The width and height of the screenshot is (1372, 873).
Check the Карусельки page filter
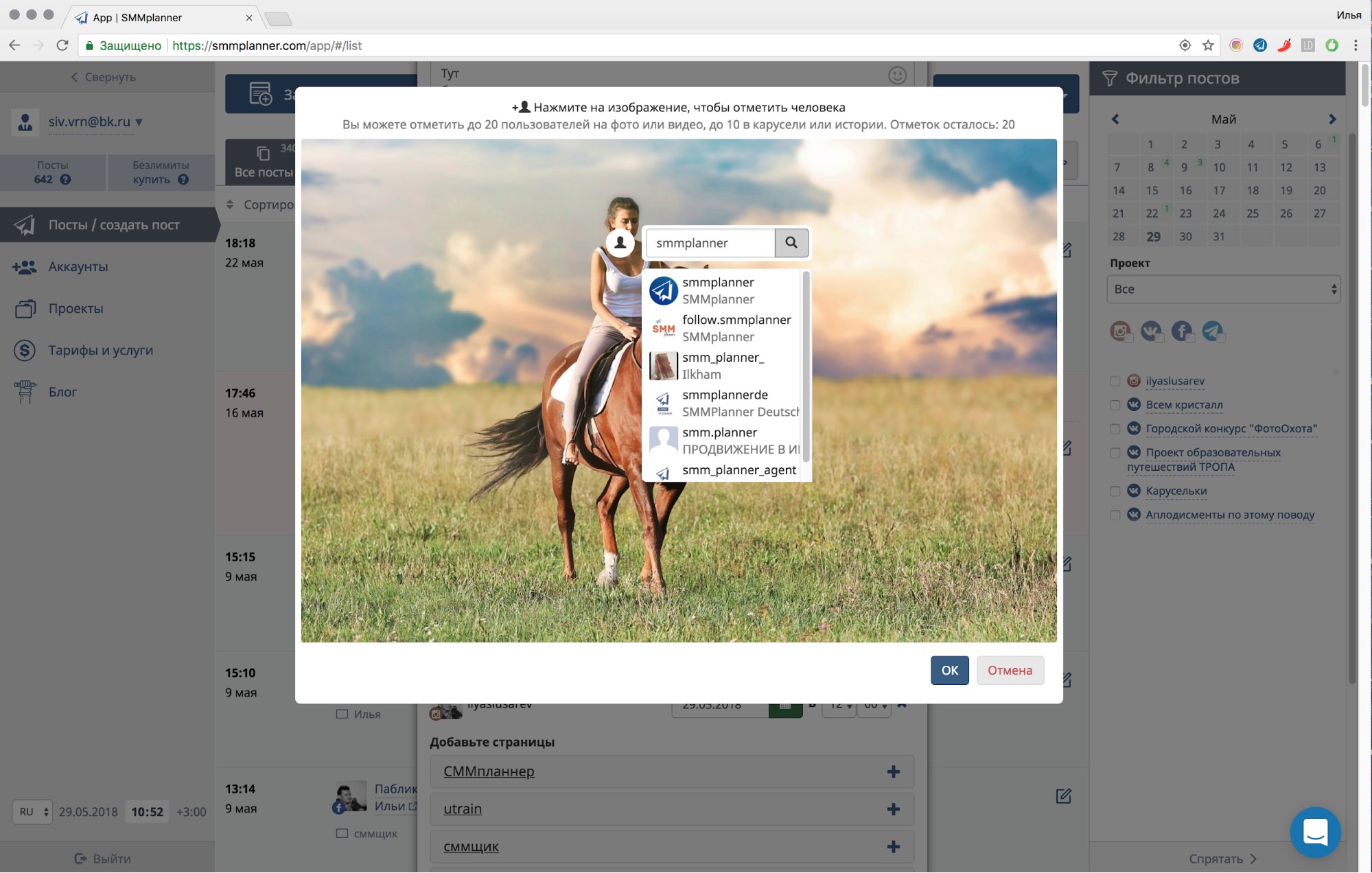[1115, 491]
